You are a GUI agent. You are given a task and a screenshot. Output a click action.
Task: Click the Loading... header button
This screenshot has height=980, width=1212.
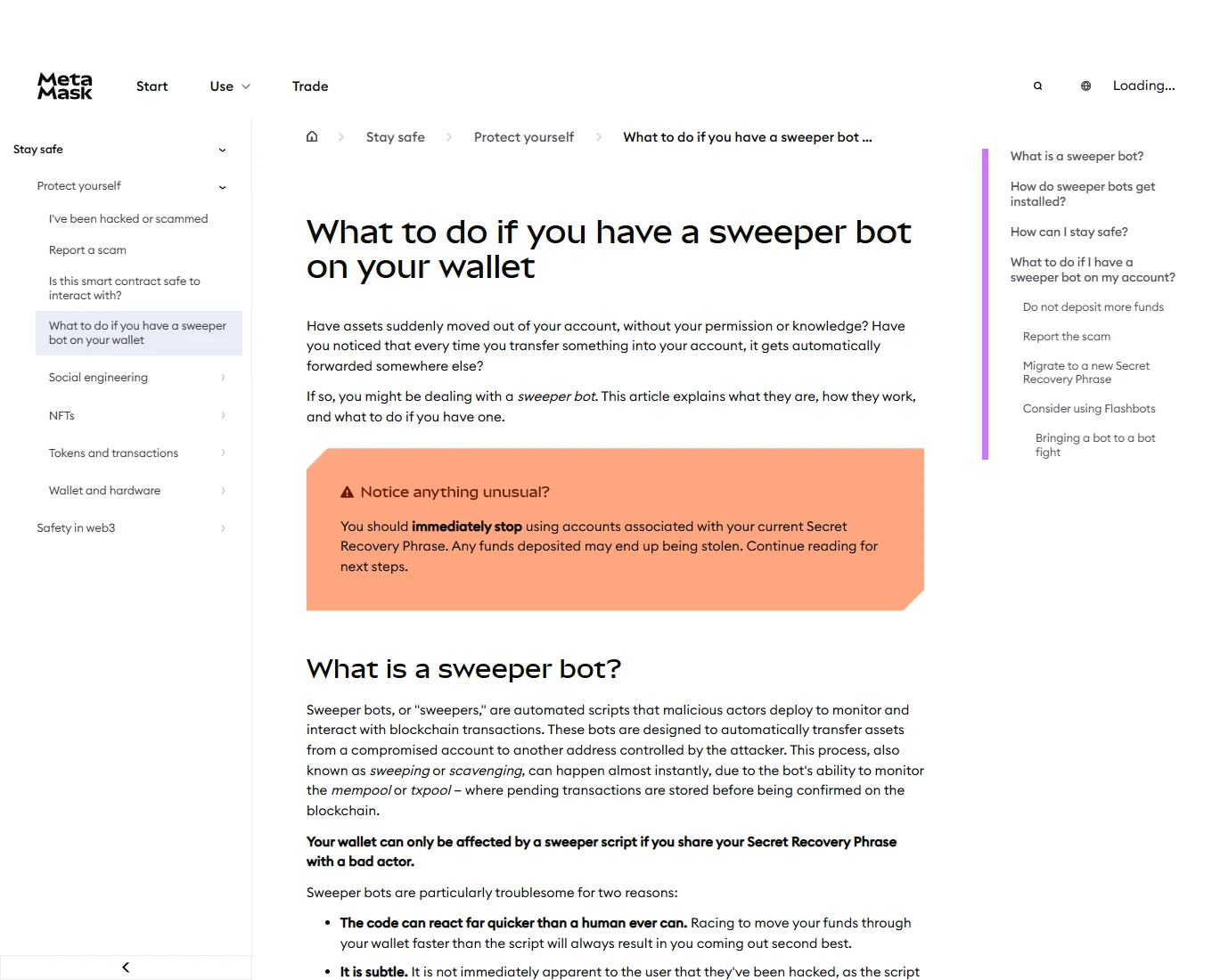tap(1143, 86)
